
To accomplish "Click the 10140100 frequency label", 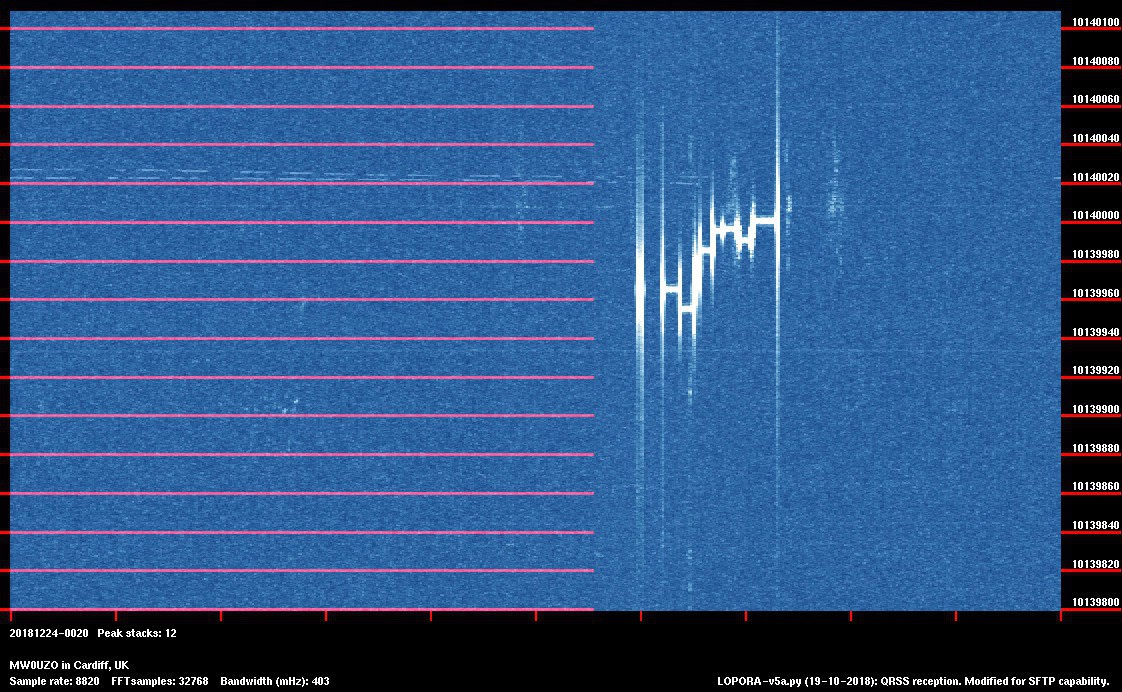I will [x=1095, y=22].
